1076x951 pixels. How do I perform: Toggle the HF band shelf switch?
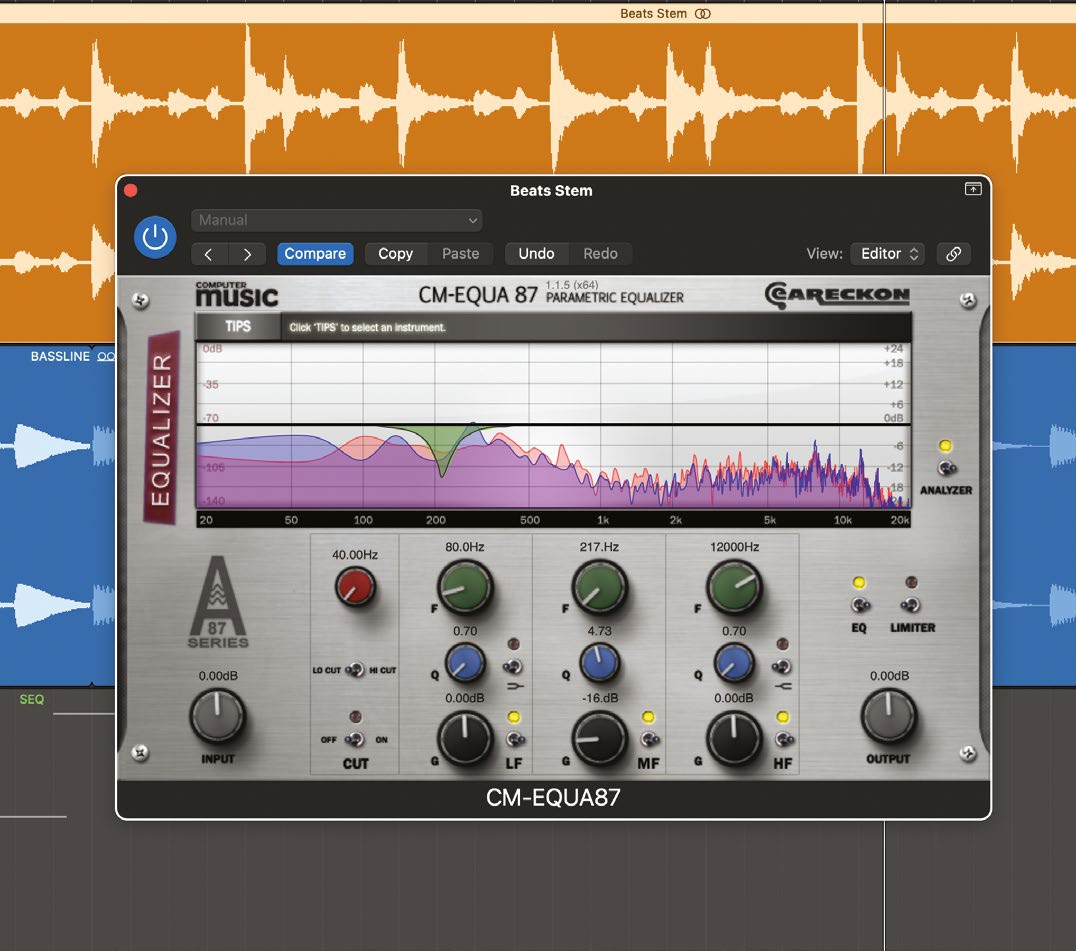[782, 666]
